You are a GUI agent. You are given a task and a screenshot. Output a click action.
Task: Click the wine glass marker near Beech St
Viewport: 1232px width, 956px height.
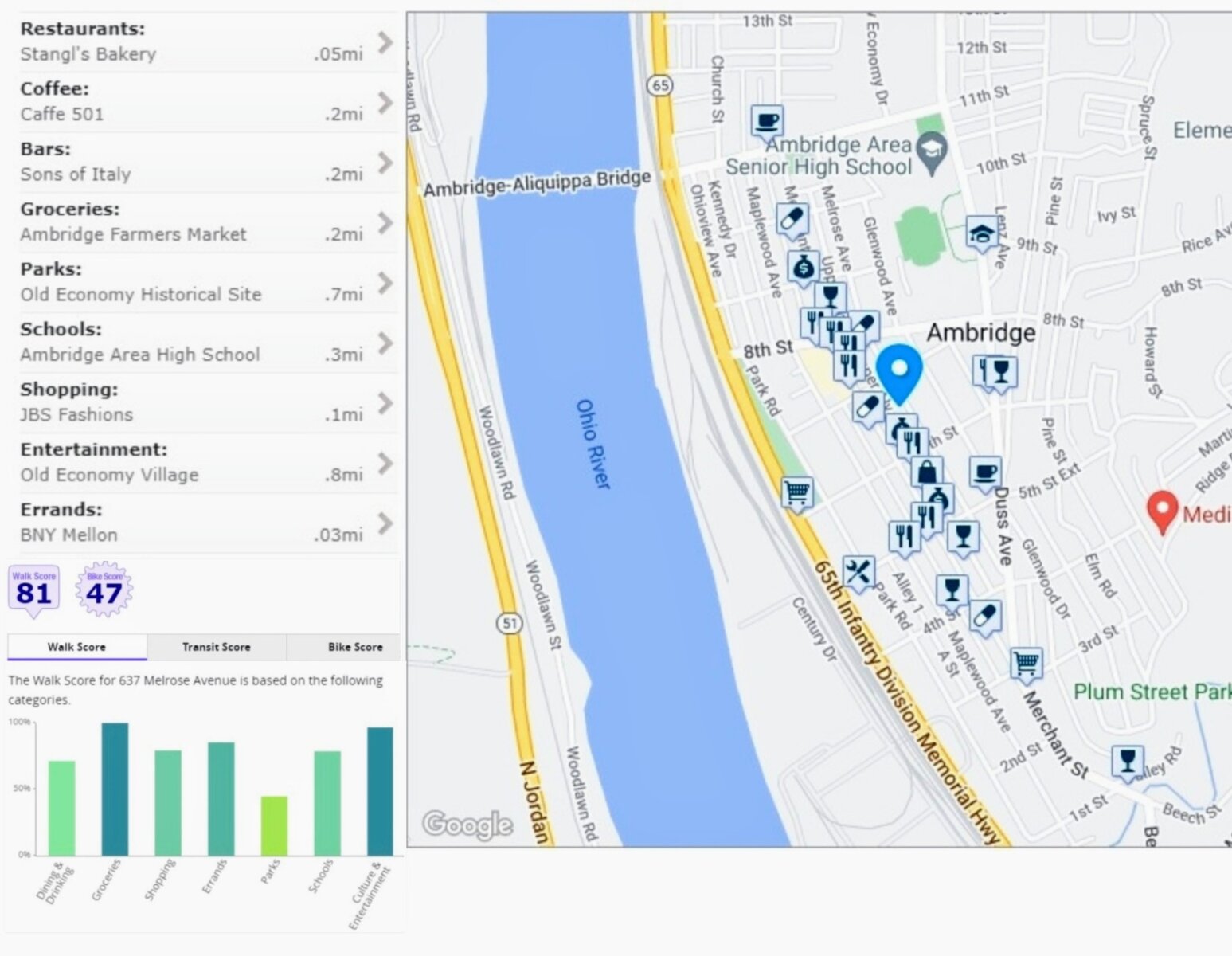(x=1128, y=761)
